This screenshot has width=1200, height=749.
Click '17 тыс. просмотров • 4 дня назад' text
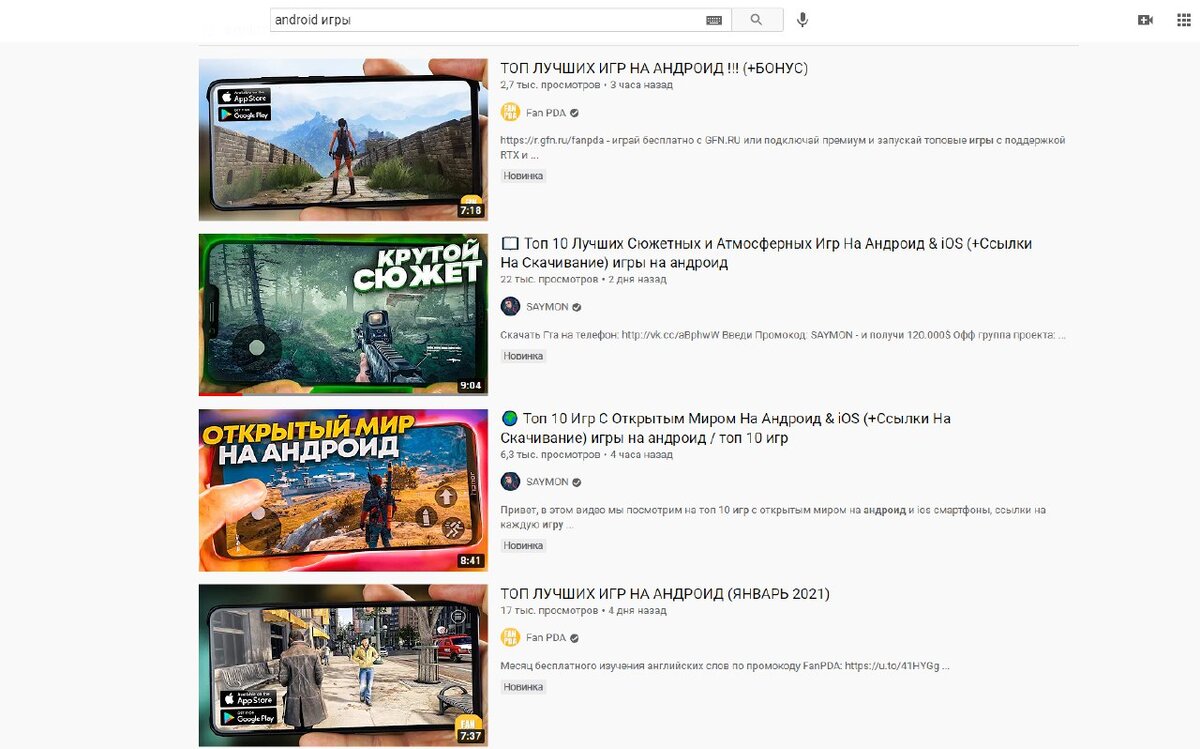[x=583, y=610]
